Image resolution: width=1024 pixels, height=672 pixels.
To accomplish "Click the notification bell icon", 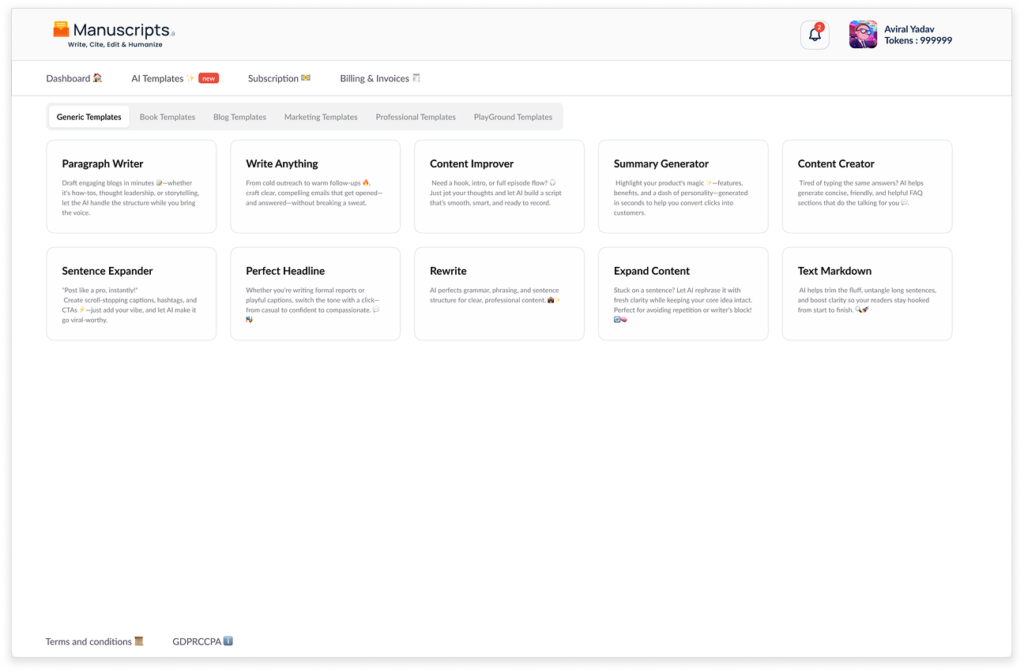I will [x=815, y=35].
